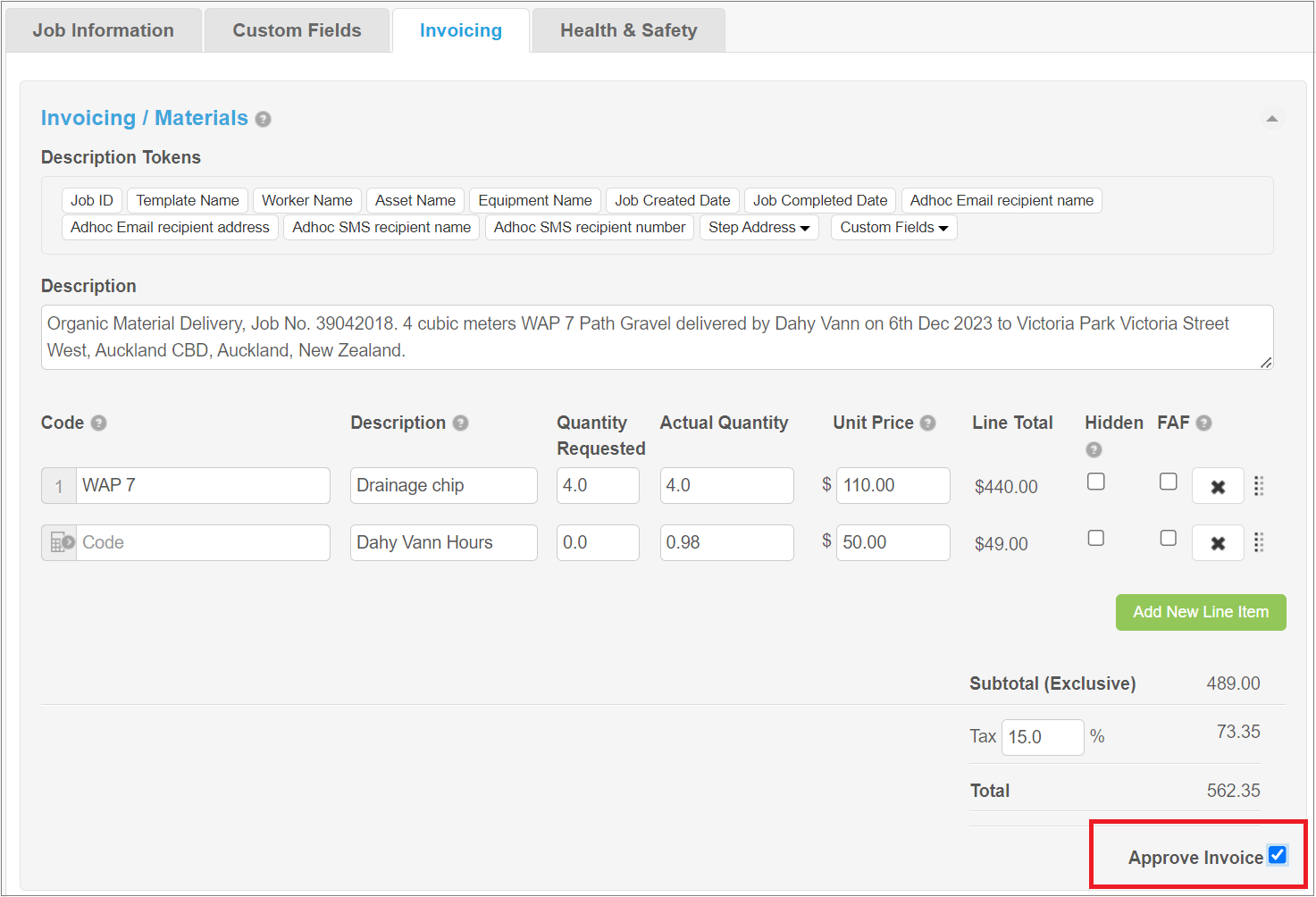
Task: Remove the Dahy Vann Hours line item
Action: (x=1217, y=543)
